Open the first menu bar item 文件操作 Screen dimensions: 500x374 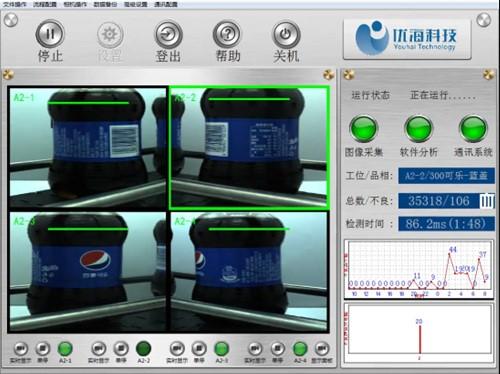15,4
